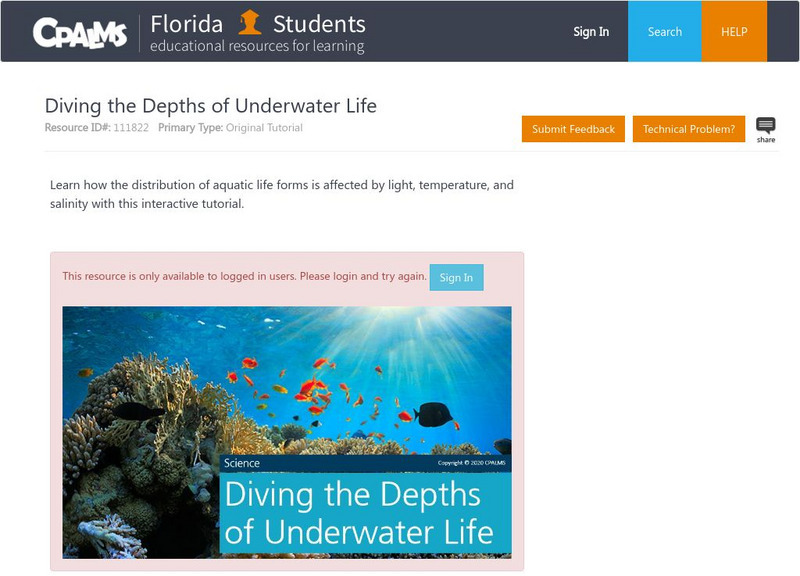Click the share speech bubble icon

pyautogui.click(x=765, y=127)
